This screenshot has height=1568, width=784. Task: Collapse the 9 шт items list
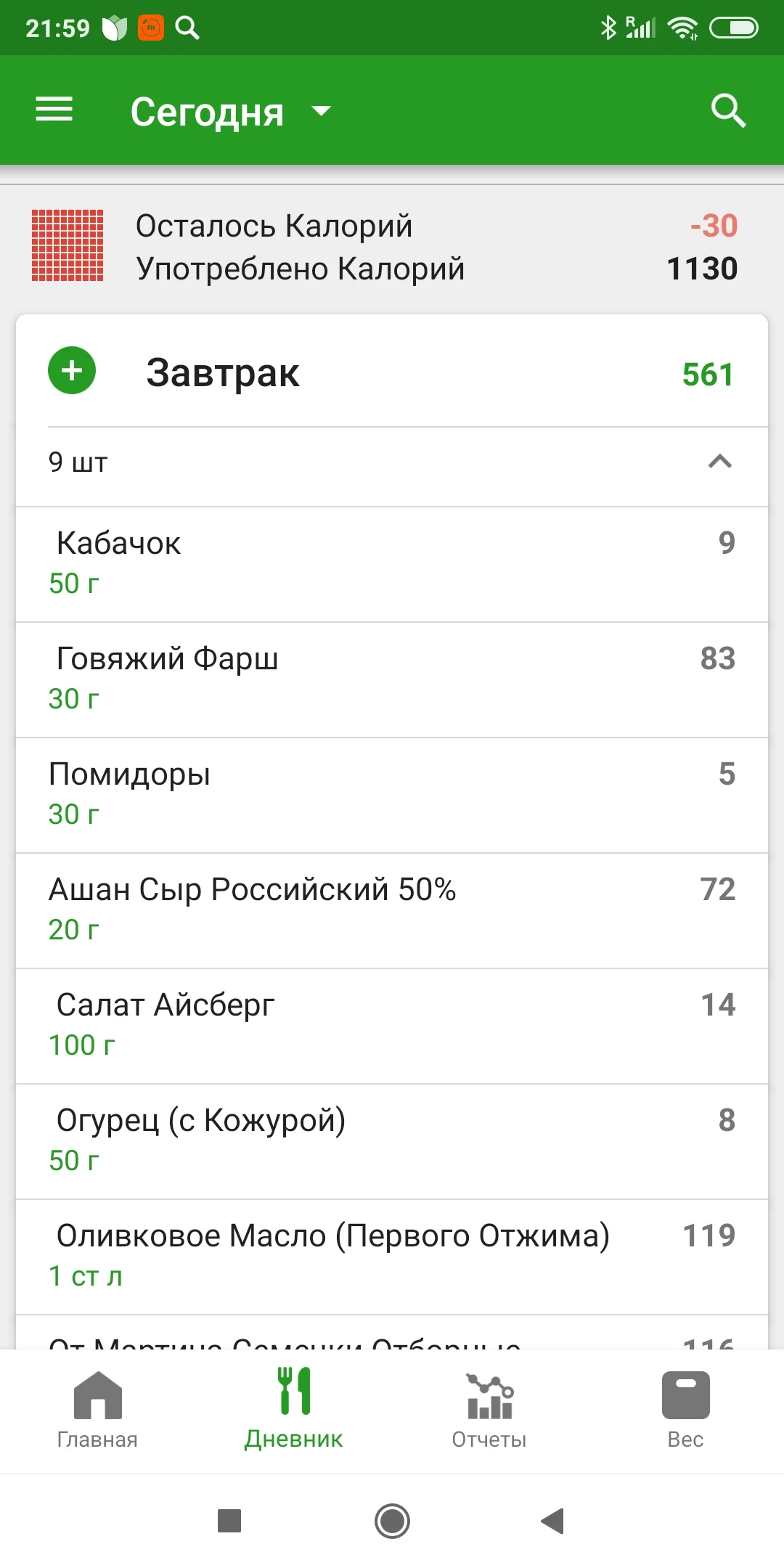coord(719,462)
